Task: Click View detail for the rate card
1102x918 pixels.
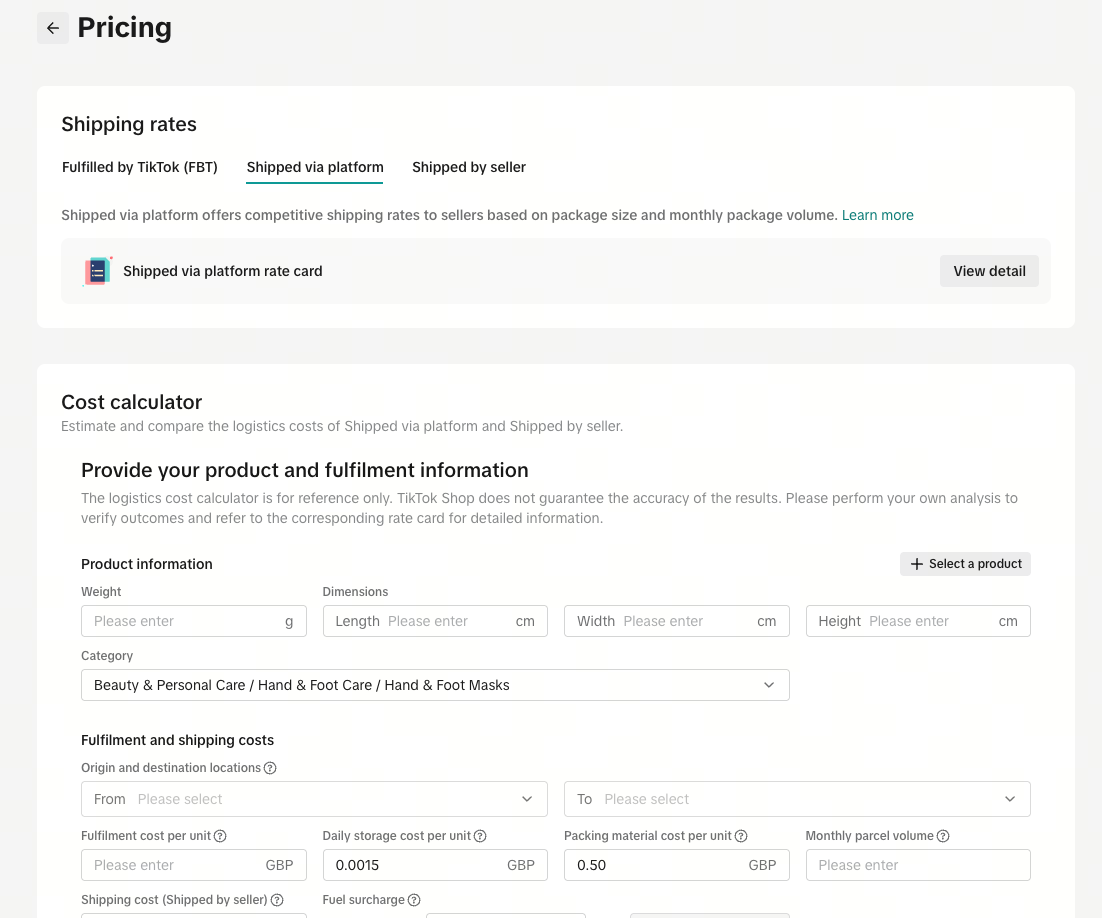Action: pos(989,271)
